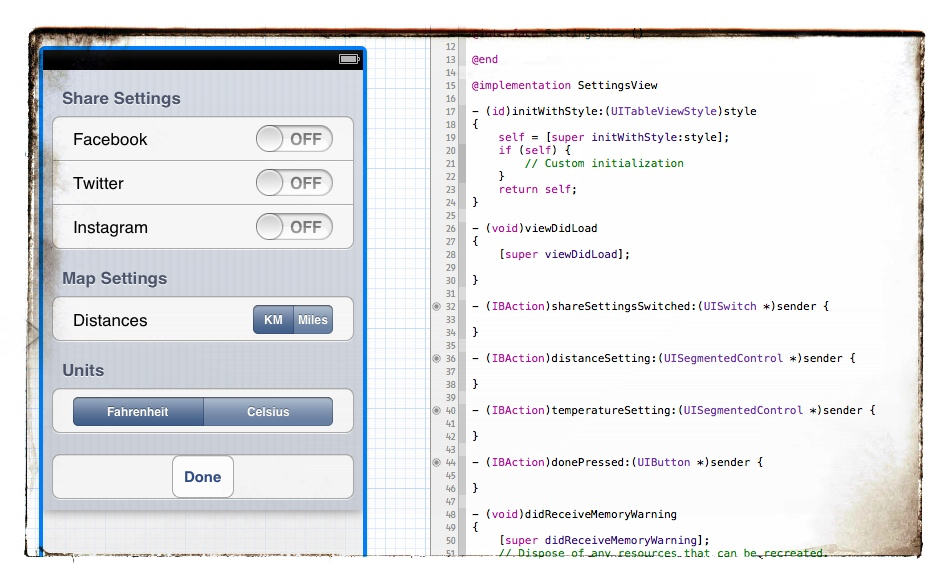This screenshot has width=951, height=582.
Task: Click the Units segmented control
Action: click(x=203, y=411)
